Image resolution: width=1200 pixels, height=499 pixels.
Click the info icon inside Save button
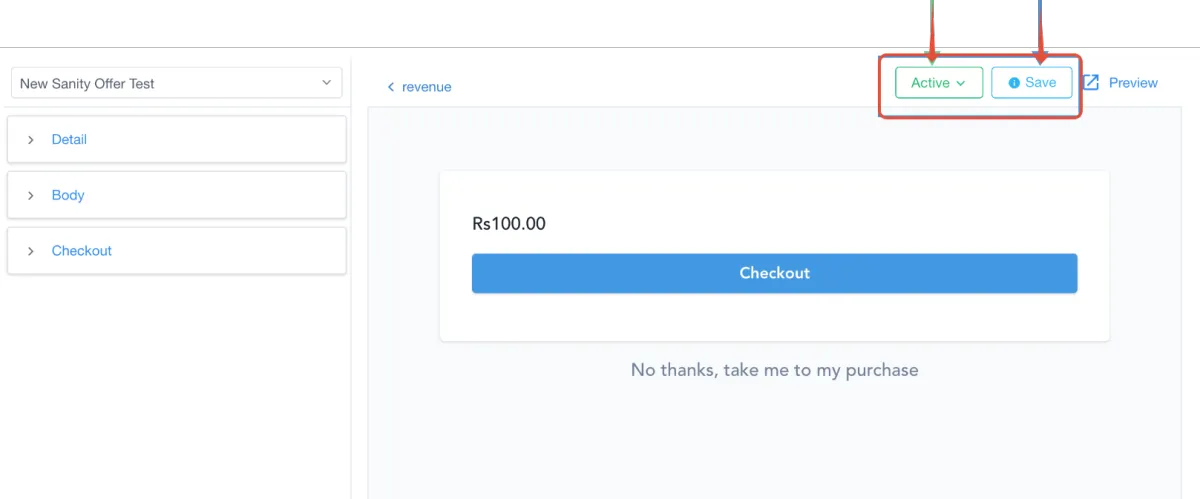1014,83
